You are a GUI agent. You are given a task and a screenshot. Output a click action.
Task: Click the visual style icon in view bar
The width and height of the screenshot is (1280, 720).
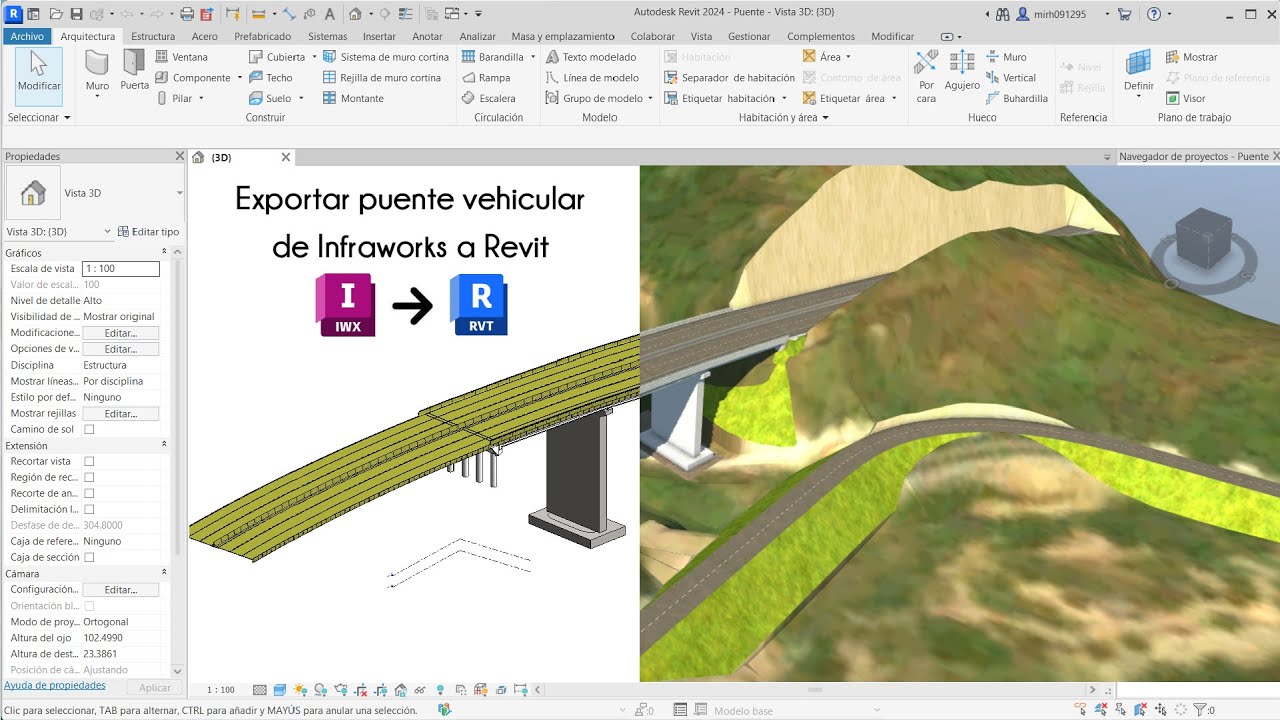(x=280, y=690)
